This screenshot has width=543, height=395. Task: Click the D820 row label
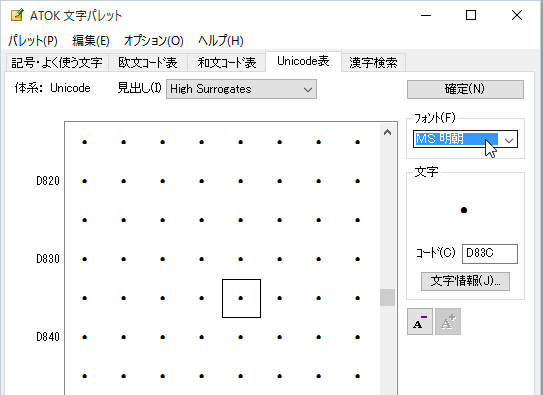pyautogui.click(x=48, y=181)
